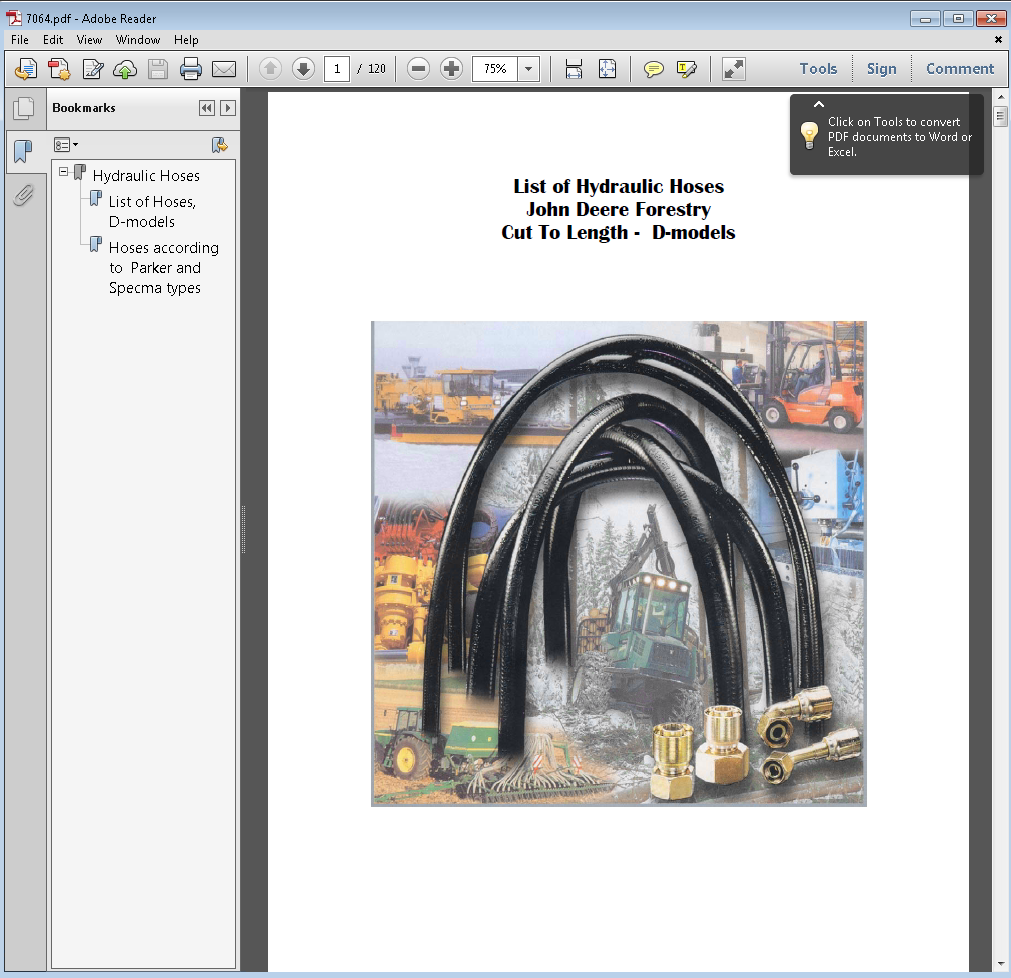Open Hoses according to Parker bookmark
Screen dimensions: 1011x978
164,268
